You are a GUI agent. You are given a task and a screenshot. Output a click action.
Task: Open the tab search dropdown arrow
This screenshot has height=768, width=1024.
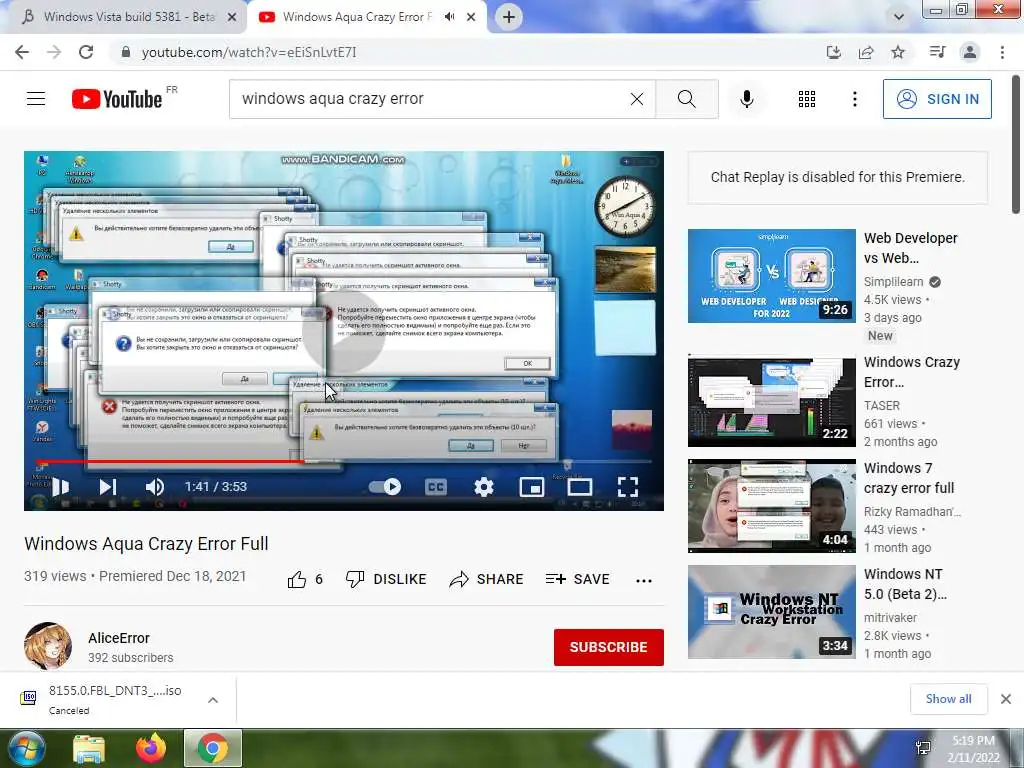899,17
